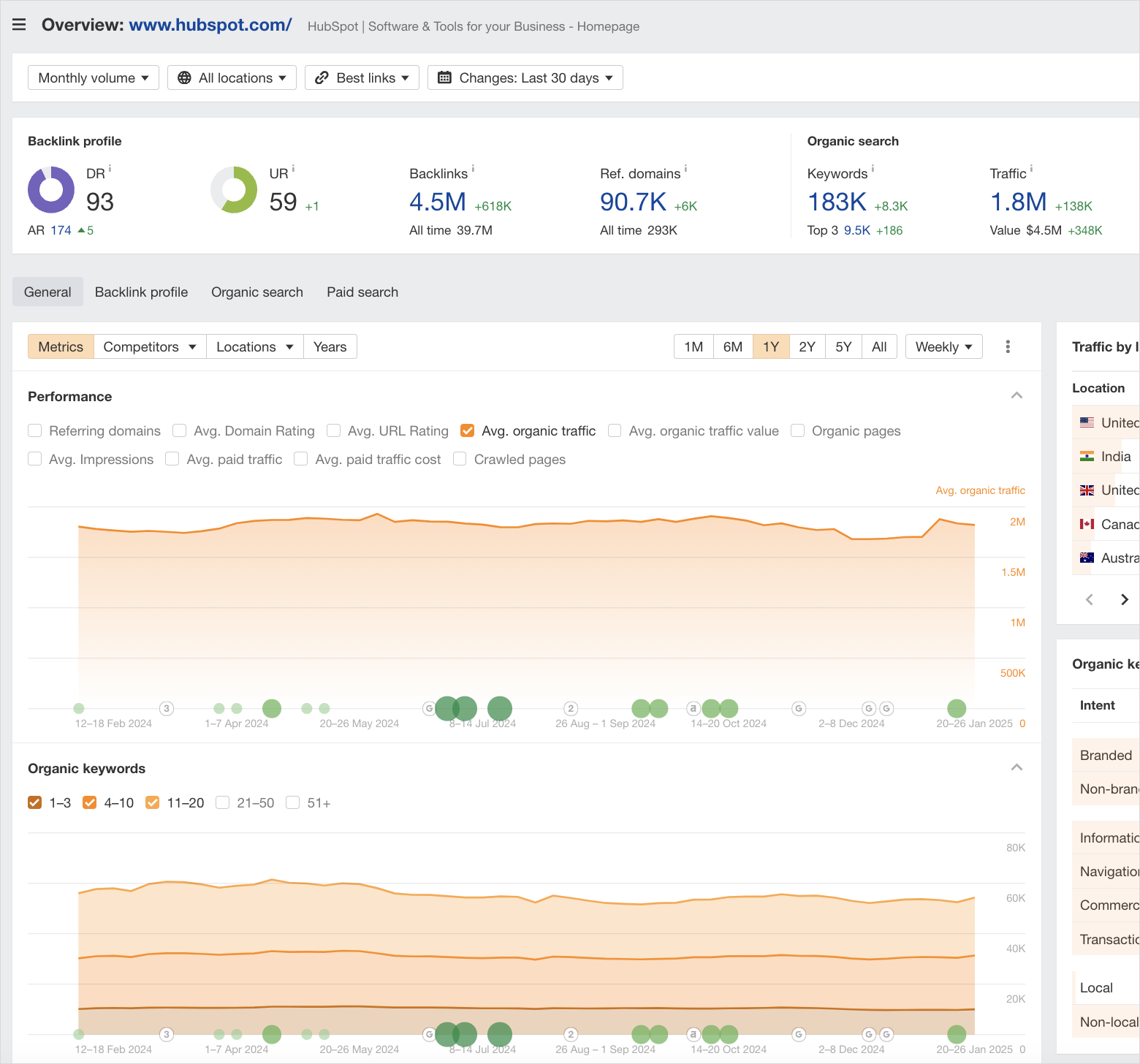
Task: Switch to the Organic search tab
Action: click(257, 292)
